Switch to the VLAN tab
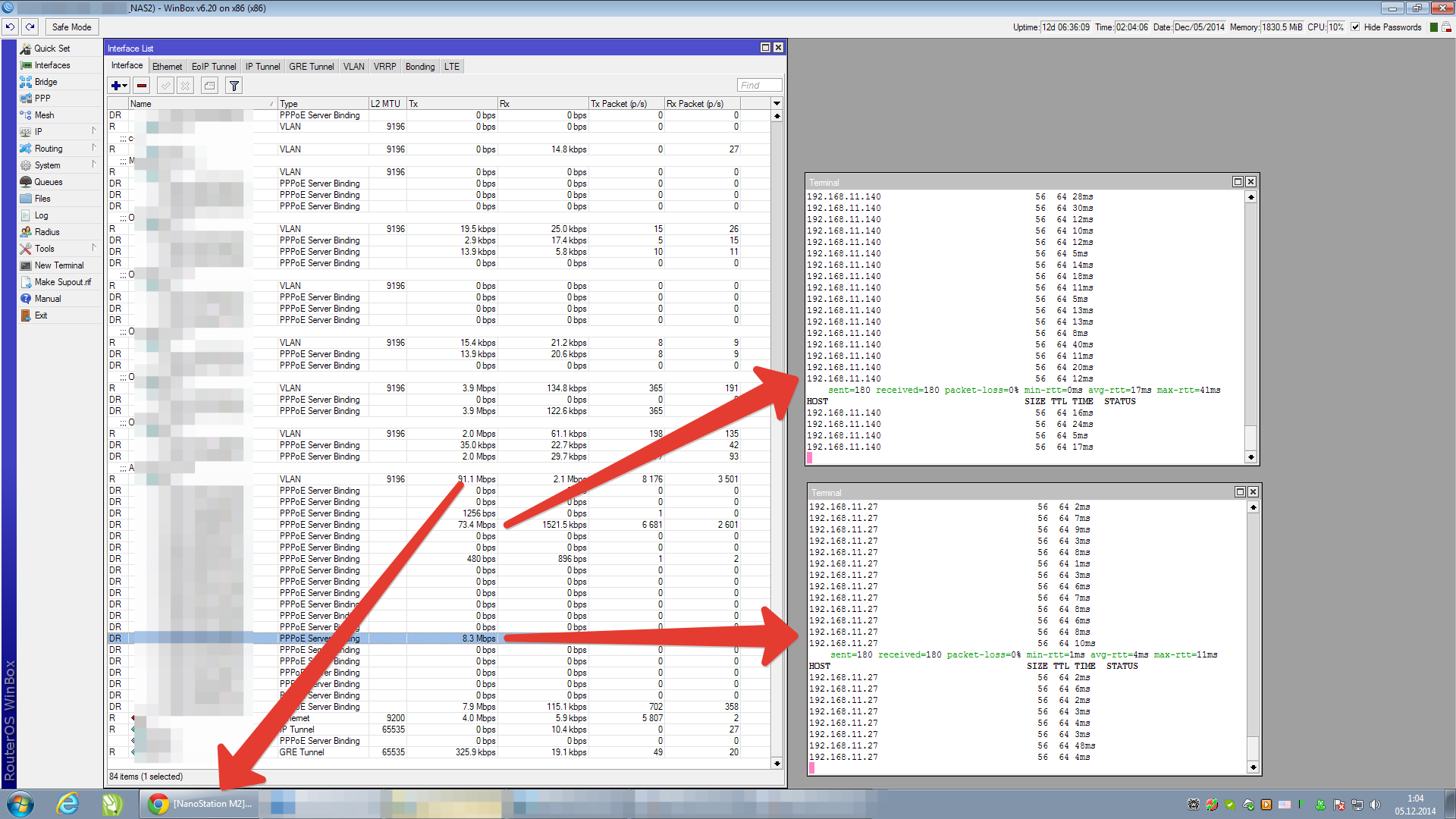1456x819 pixels. 353,67
